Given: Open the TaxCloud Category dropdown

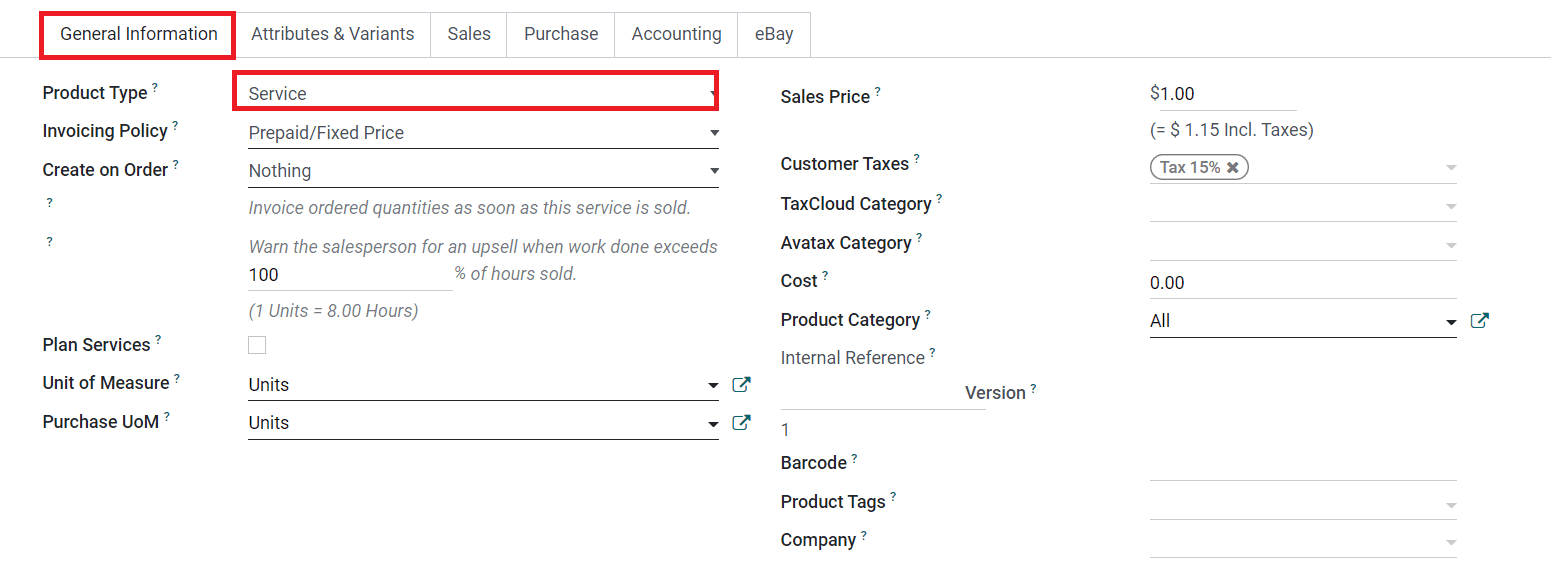Looking at the screenshot, I should [1302, 205].
